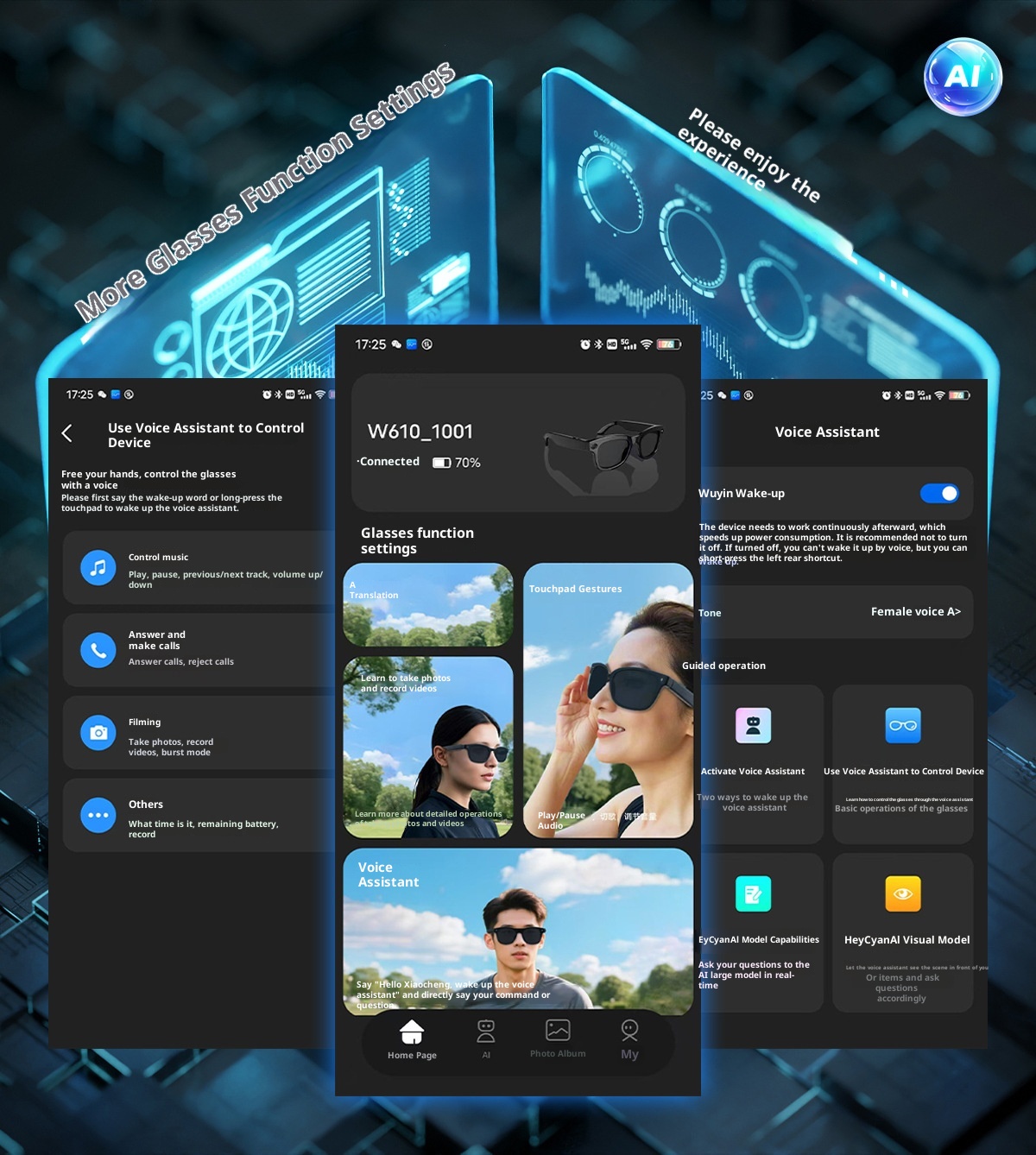
Task: Tap back arrow on Use Voice Assistant page
Action: pos(67,433)
